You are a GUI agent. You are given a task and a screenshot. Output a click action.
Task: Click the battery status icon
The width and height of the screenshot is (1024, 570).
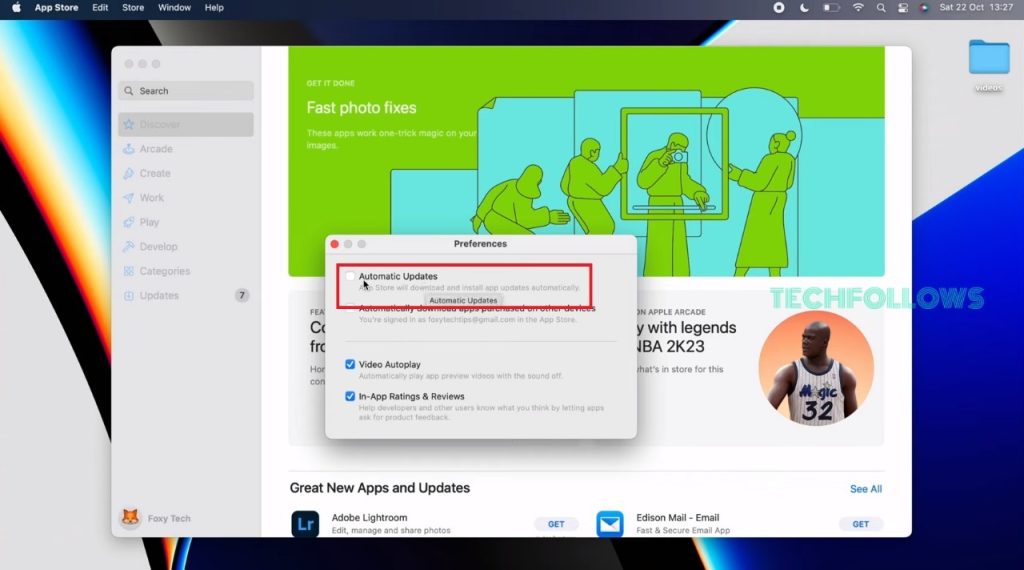pos(831,7)
